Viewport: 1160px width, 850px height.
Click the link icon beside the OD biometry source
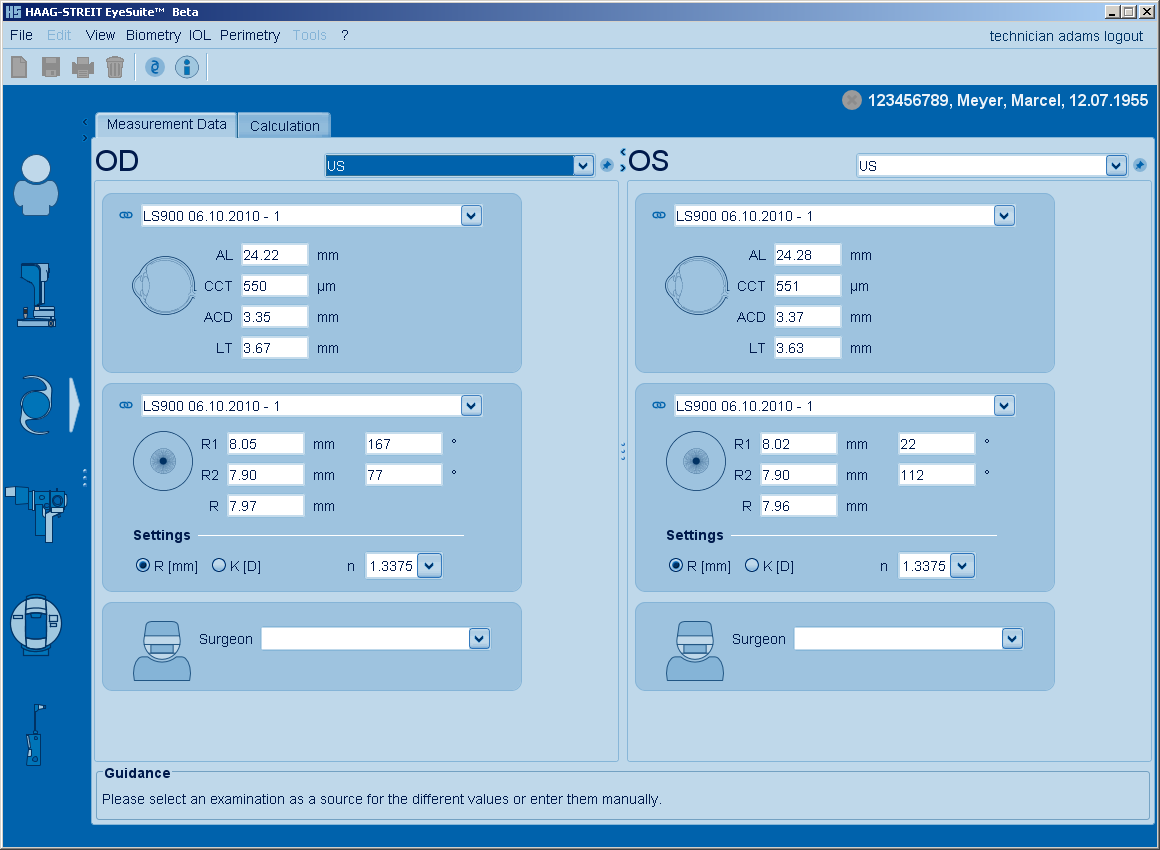pos(126,216)
